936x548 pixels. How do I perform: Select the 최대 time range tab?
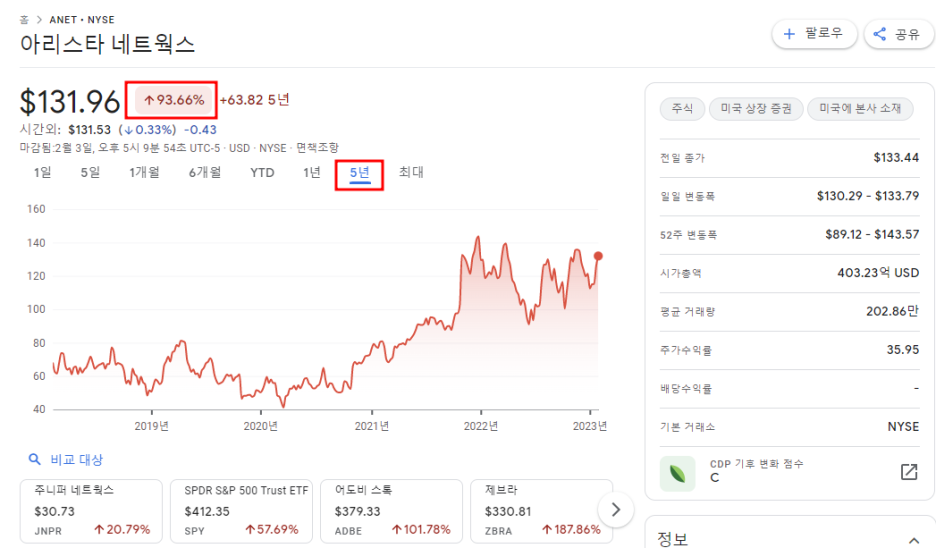point(411,172)
